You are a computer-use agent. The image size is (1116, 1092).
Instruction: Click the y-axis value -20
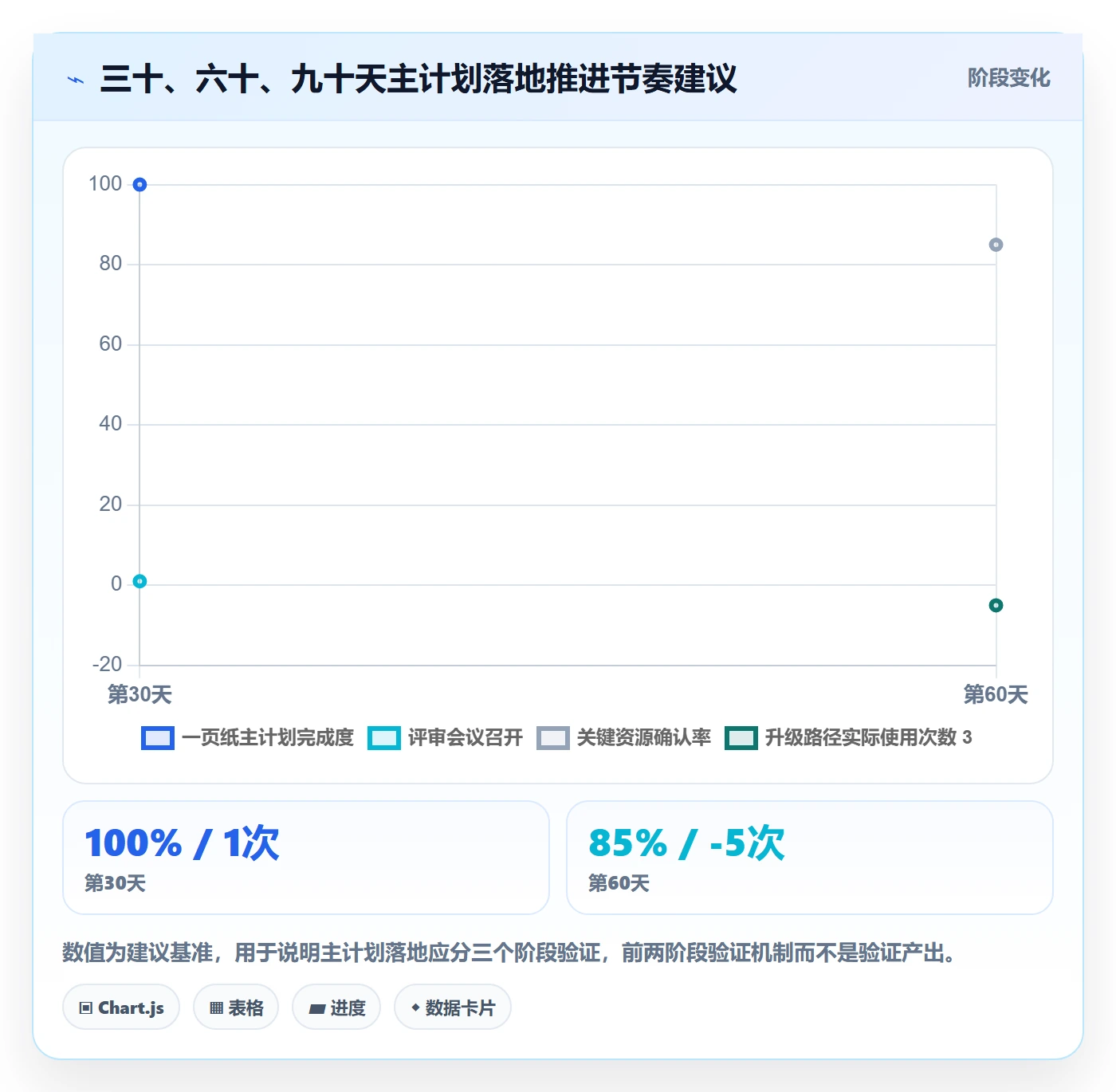(108, 664)
